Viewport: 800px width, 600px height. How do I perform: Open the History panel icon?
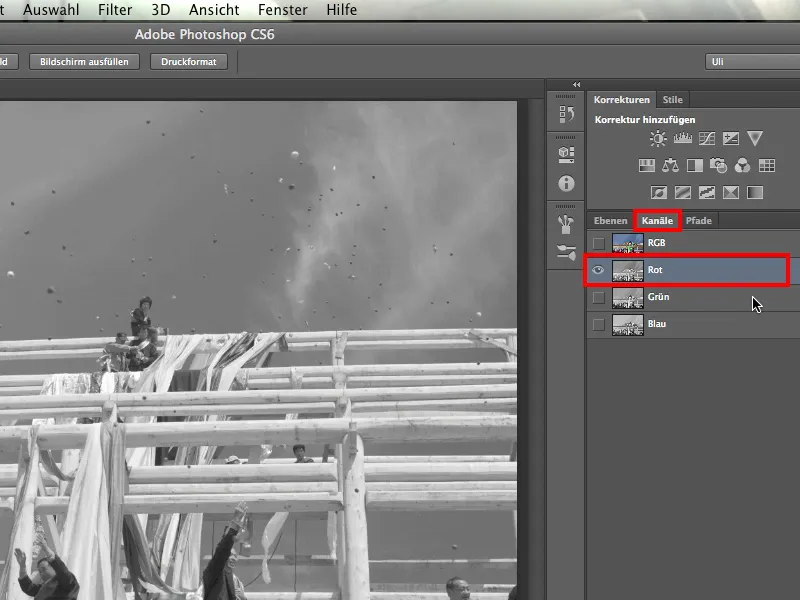point(566,114)
